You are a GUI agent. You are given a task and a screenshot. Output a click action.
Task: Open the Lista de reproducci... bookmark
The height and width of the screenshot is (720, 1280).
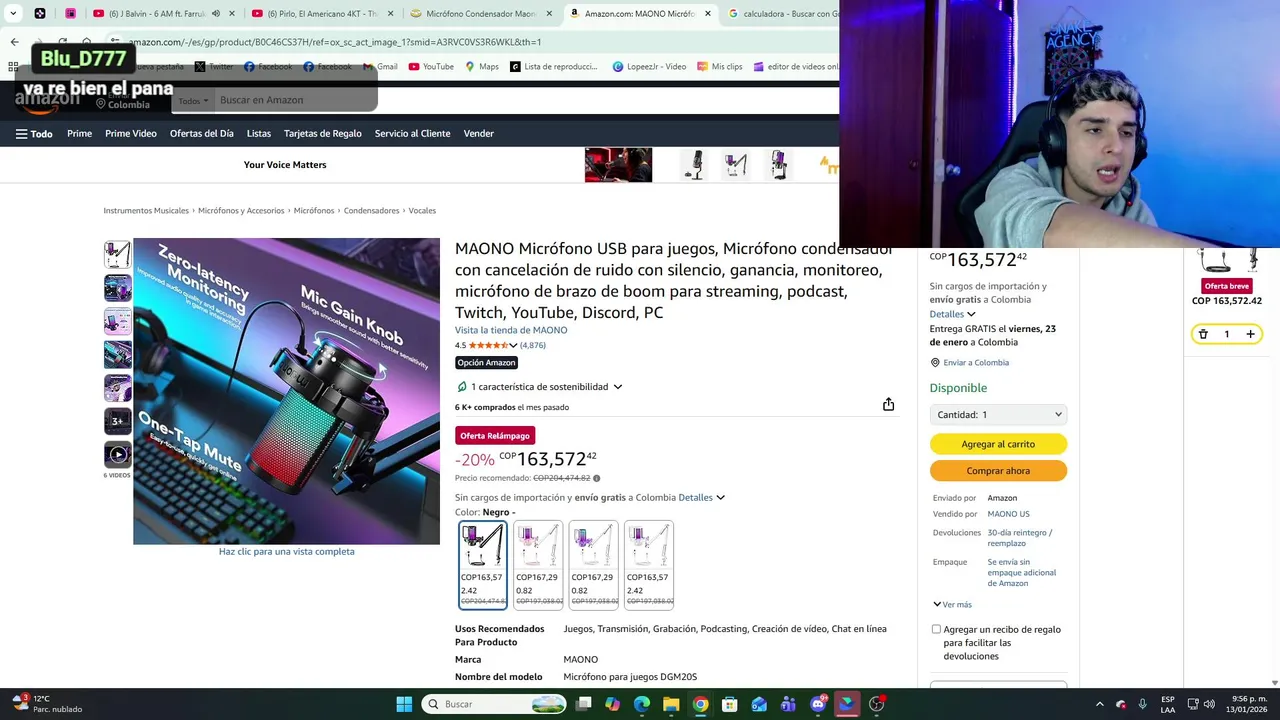click(553, 66)
